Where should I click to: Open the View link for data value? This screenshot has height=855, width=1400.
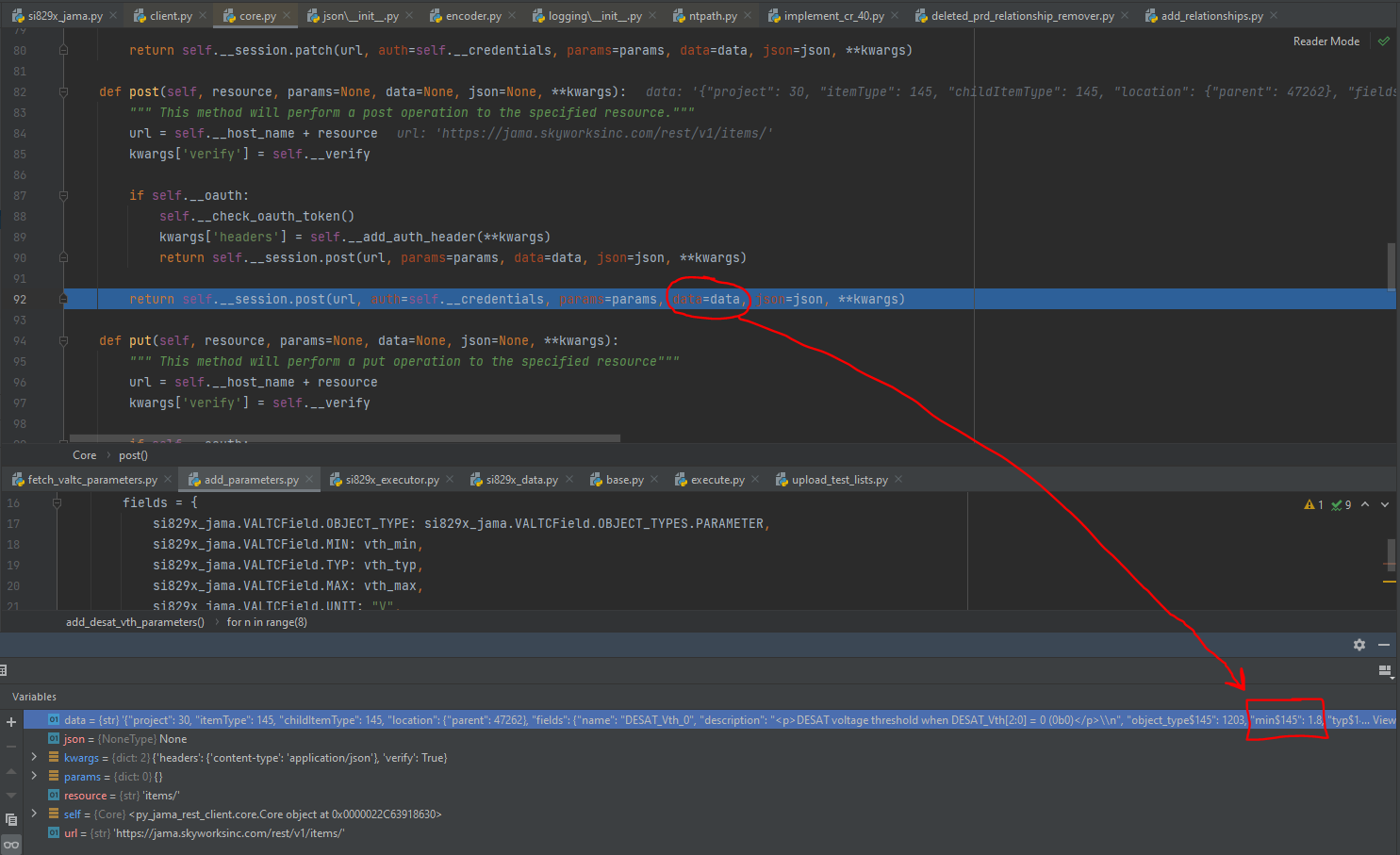(1383, 720)
